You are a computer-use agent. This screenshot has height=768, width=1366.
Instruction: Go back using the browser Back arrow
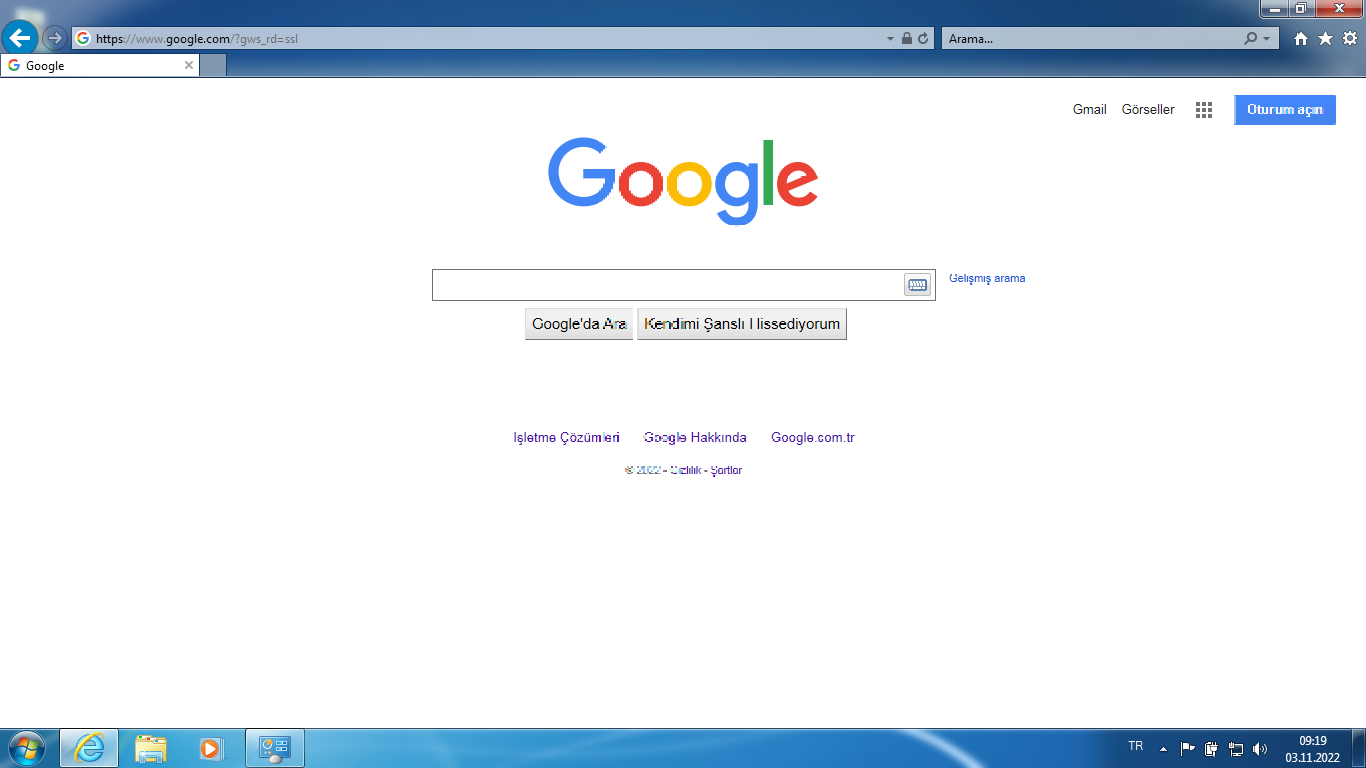coord(20,38)
